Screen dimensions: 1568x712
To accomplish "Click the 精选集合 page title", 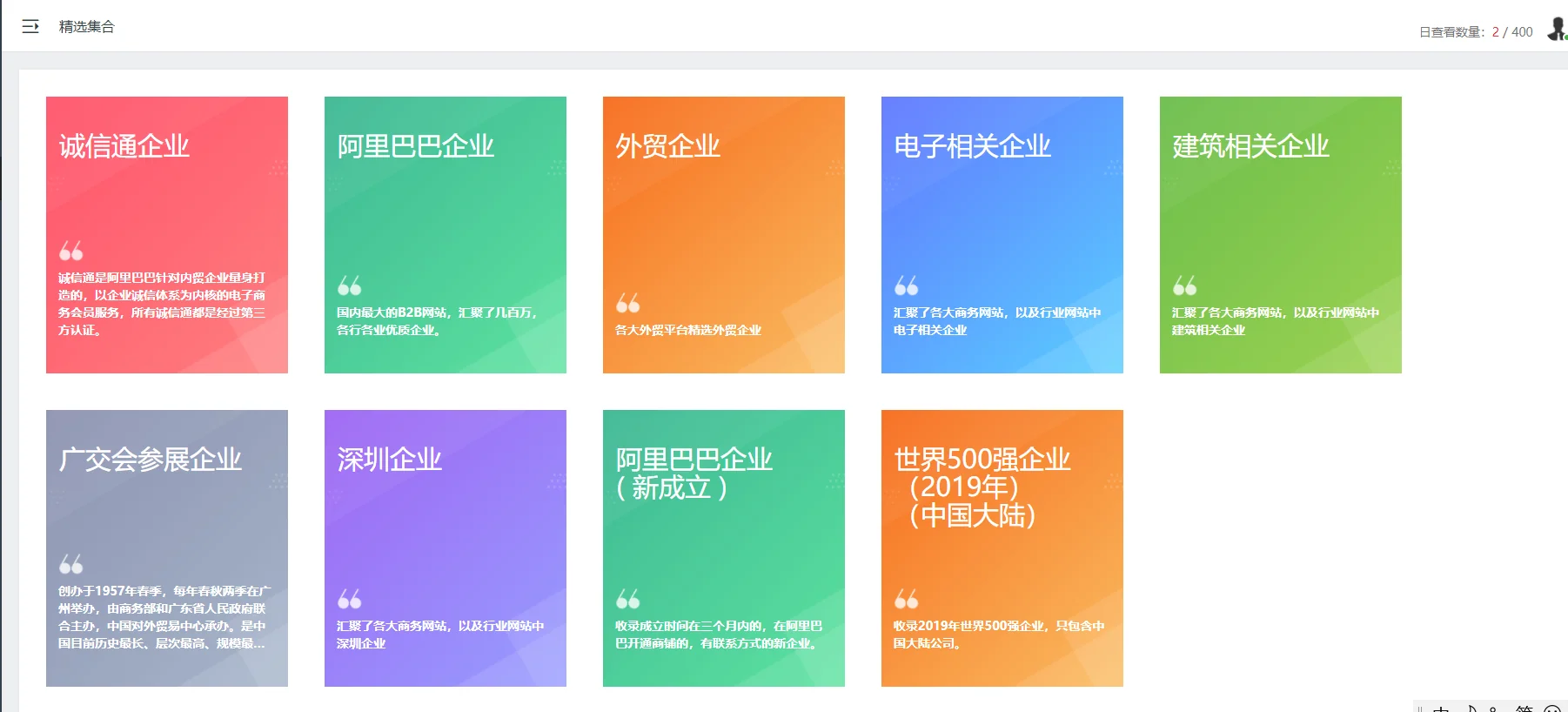I will [87, 27].
